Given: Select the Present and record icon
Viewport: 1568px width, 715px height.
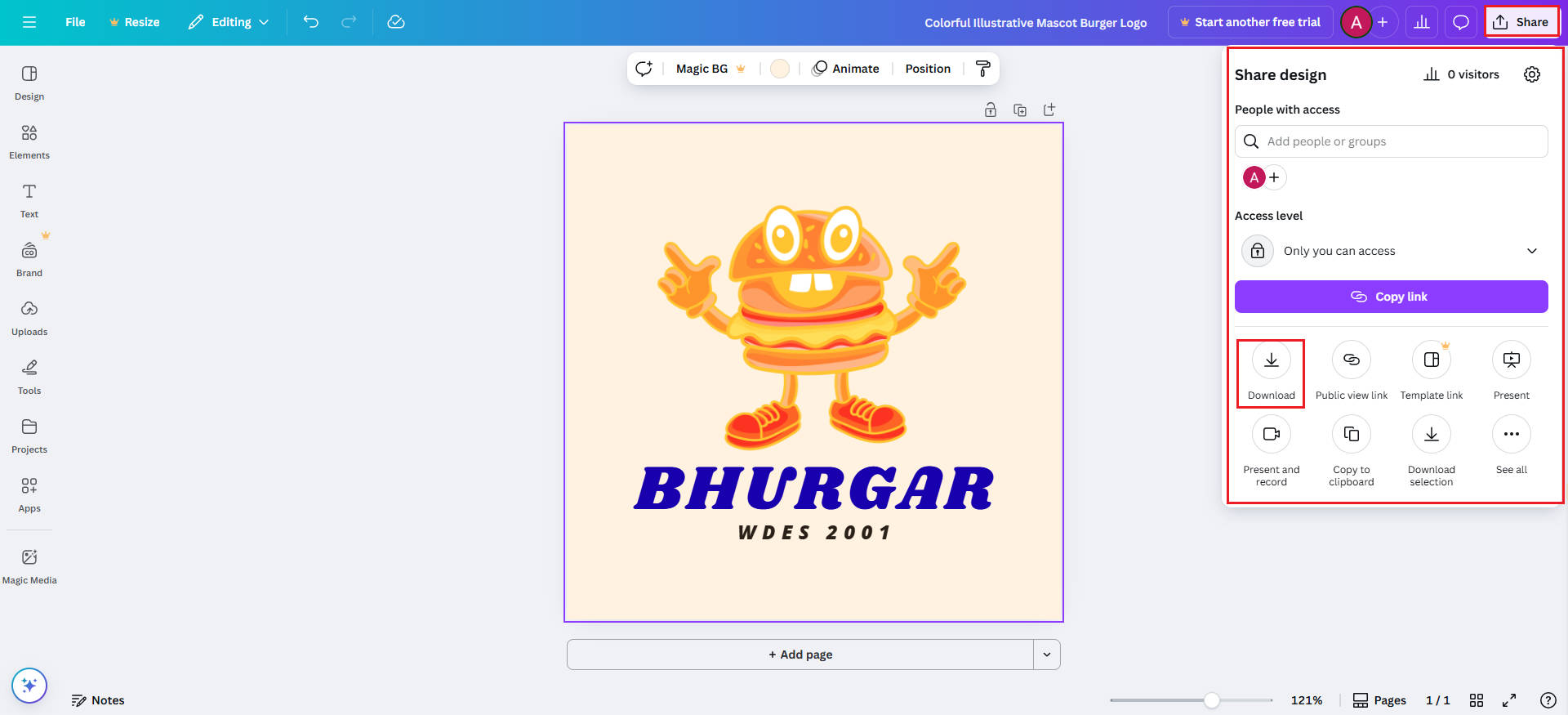Looking at the screenshot, I should [x=1271, y=435].
